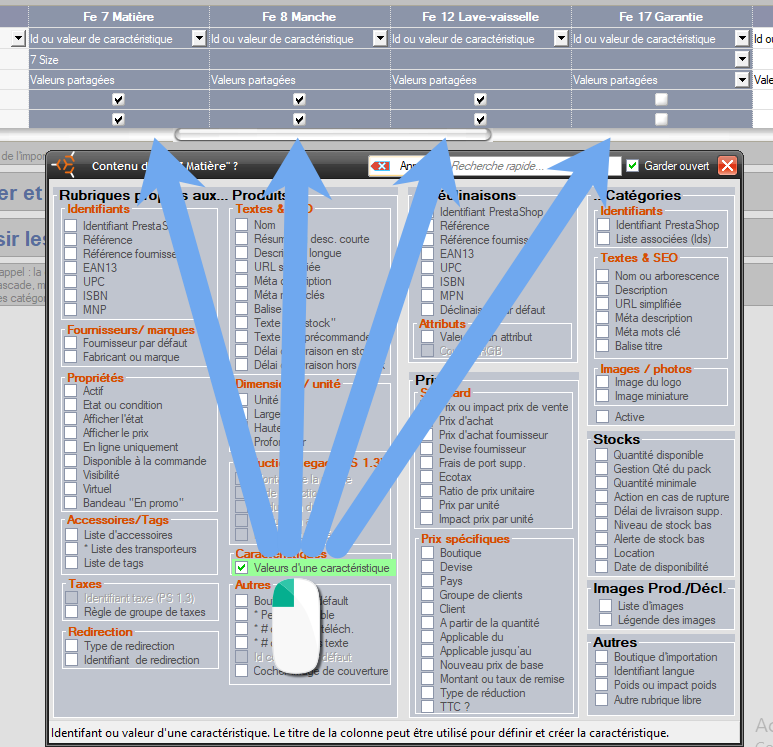Select the Fe 17 Garantie column header
Viewport: 773px width, 747px height.
point(660,16)
